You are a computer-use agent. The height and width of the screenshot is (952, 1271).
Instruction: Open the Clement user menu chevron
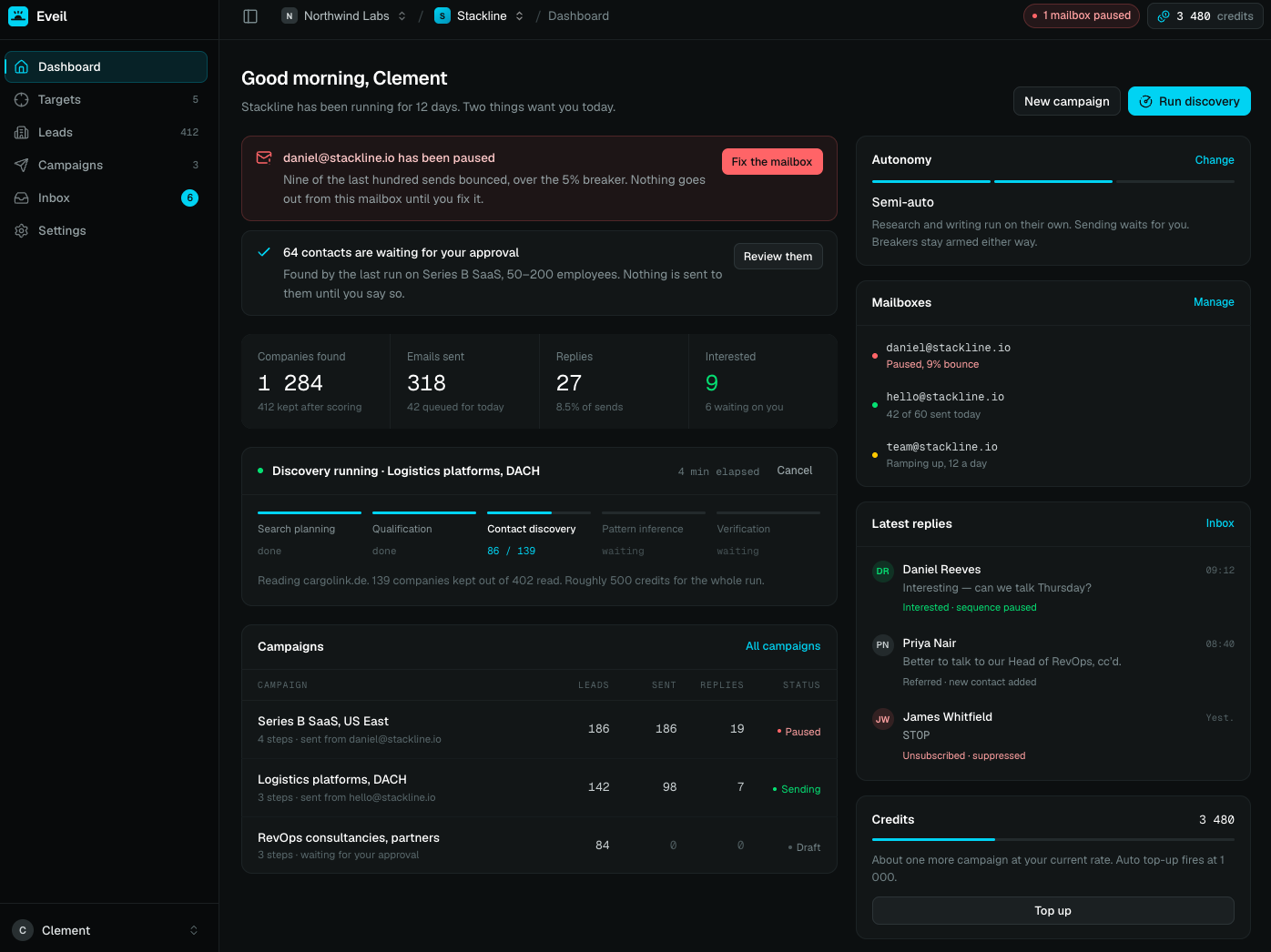click(x=193, y=930)
